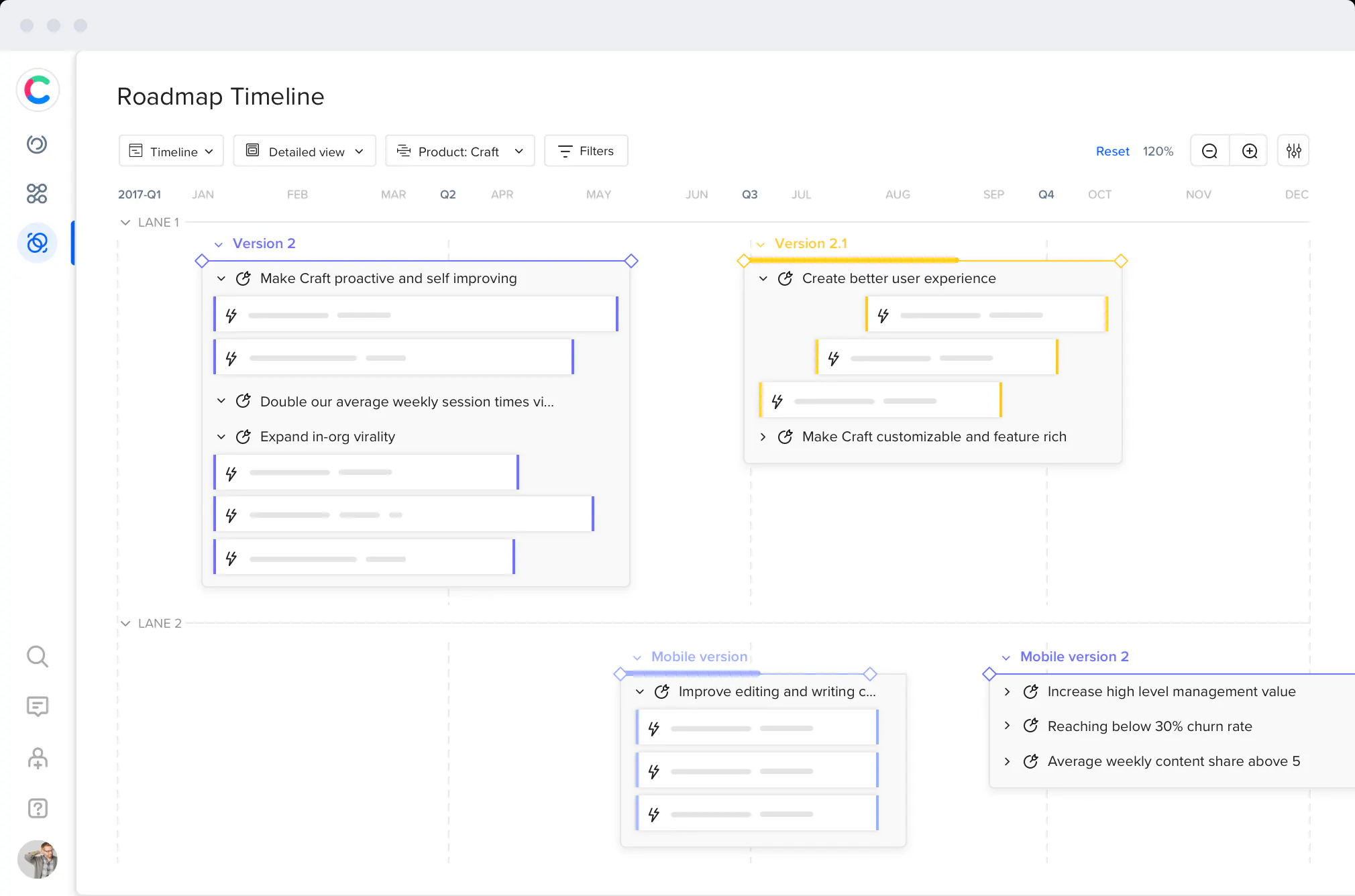
Task: Open the timeline settings sliders panel
Action: (x=1293, y=150)
